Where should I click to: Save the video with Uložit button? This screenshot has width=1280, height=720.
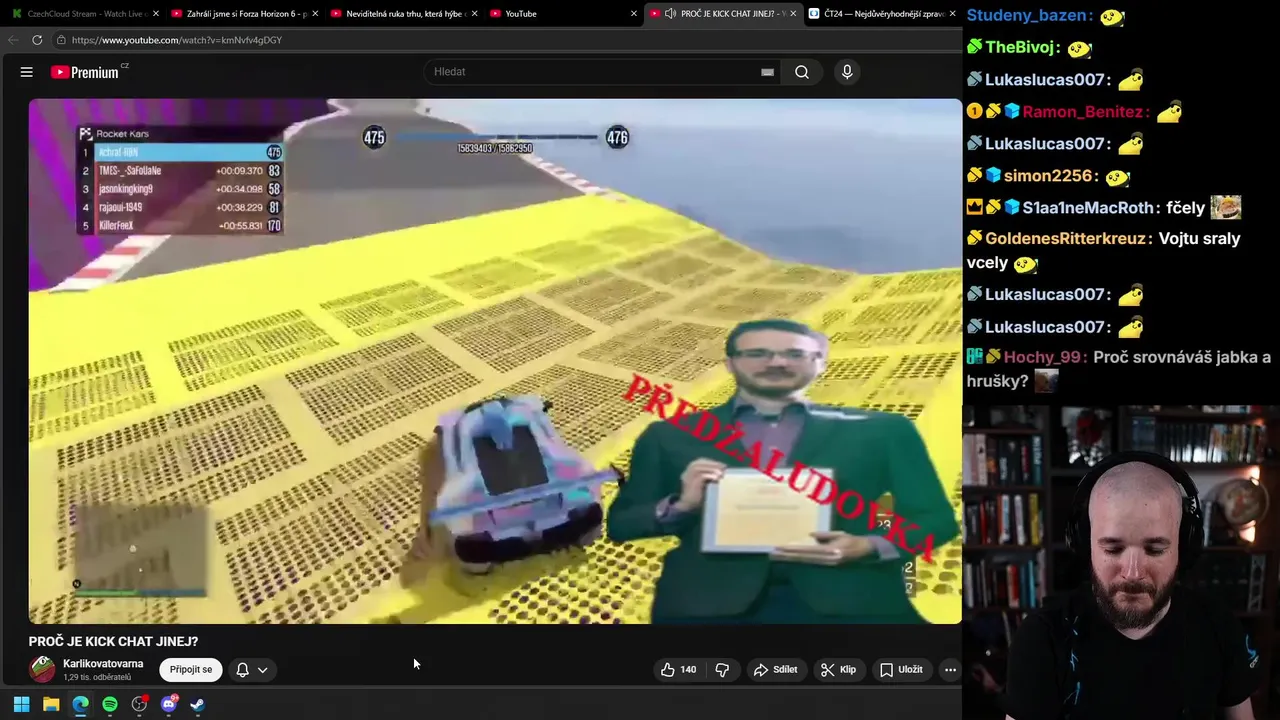tap(900, 670)
